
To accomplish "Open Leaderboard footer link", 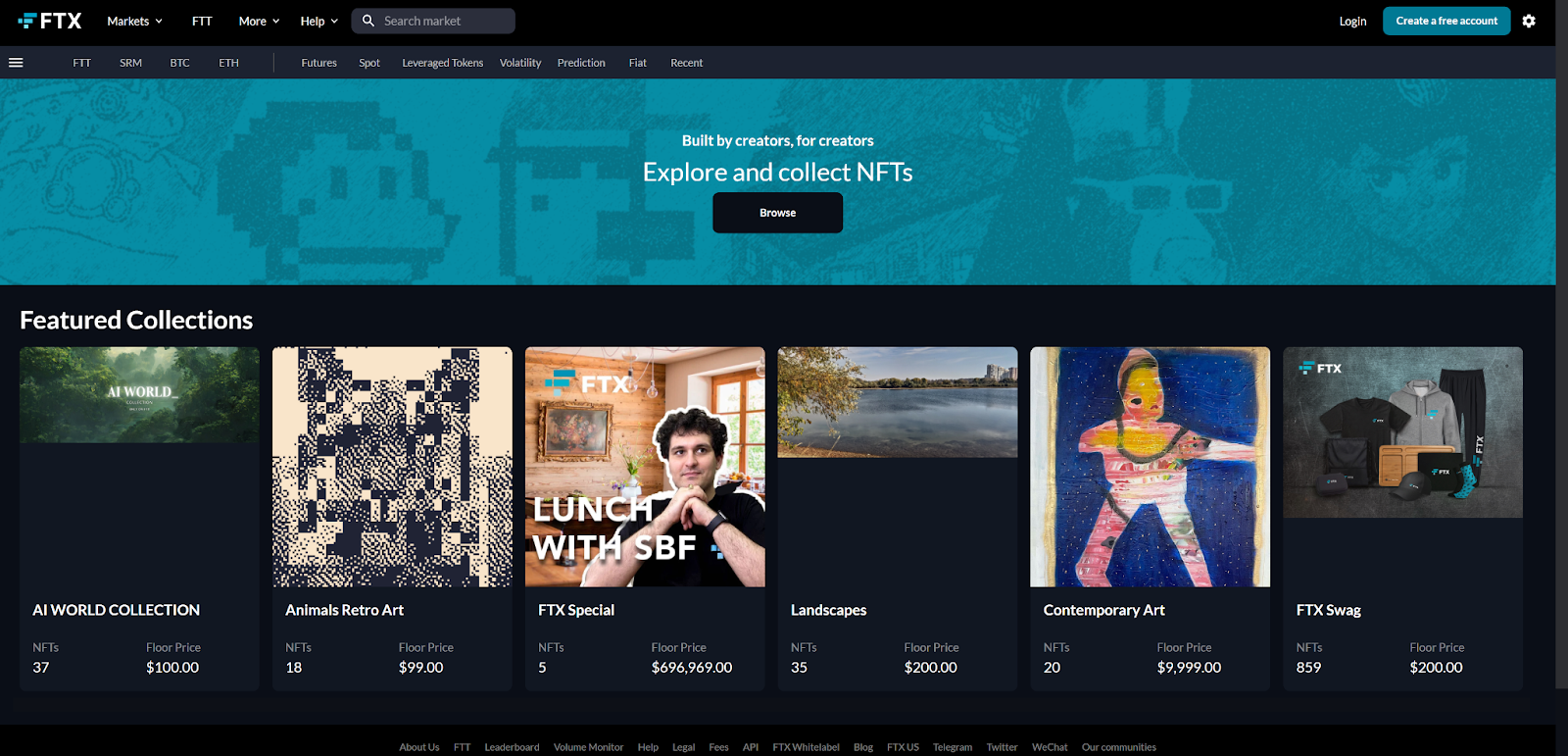I will click(512, 747).
